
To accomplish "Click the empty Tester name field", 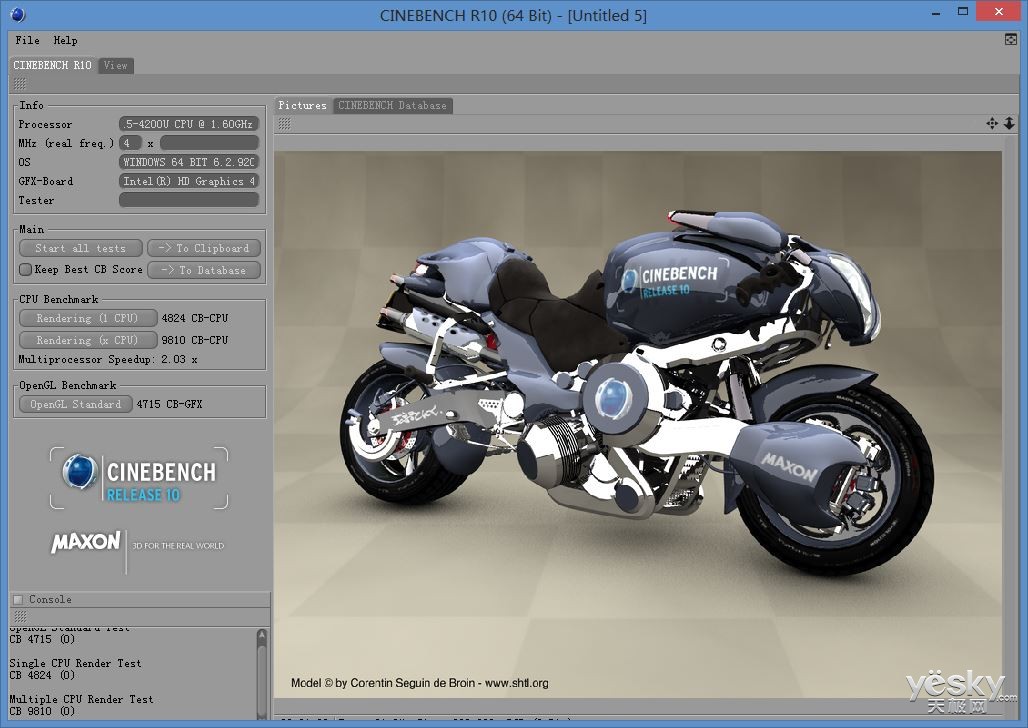I will (189, 200).
